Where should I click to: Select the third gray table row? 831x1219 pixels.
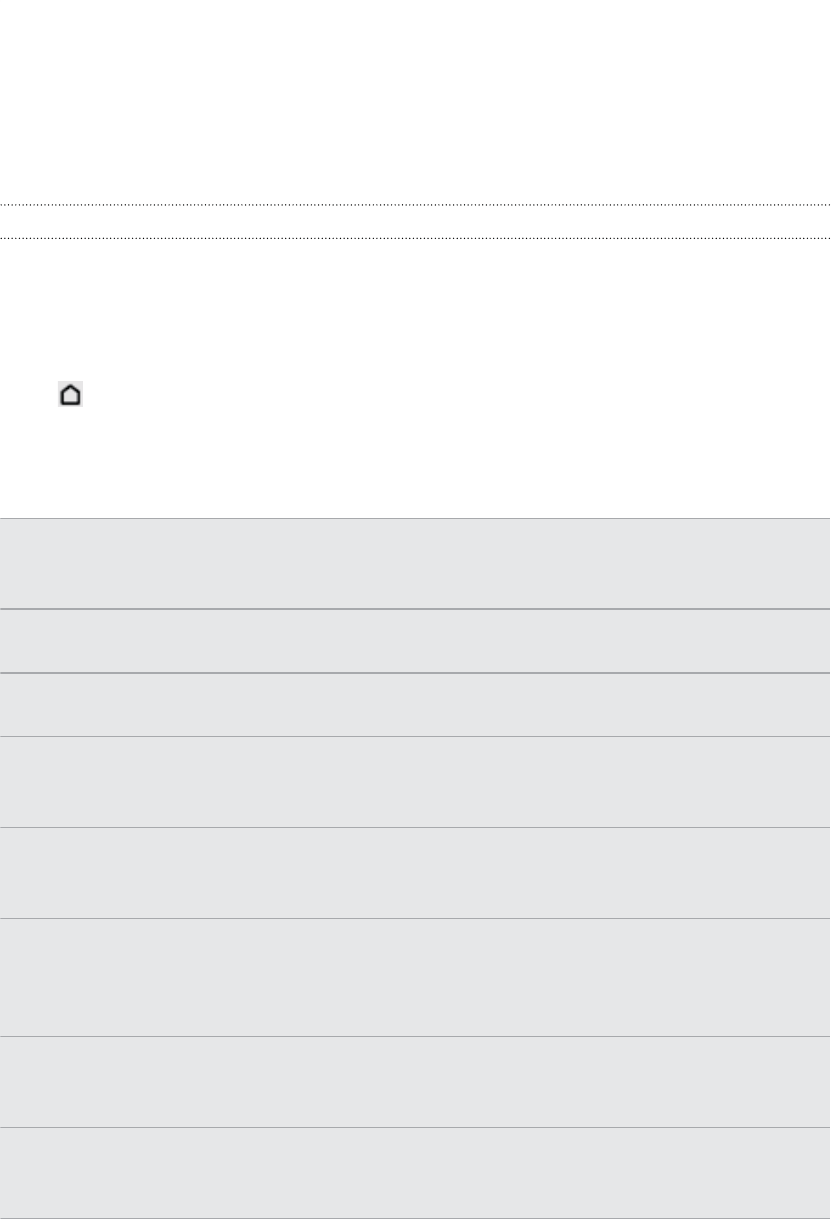click(415, 705)
